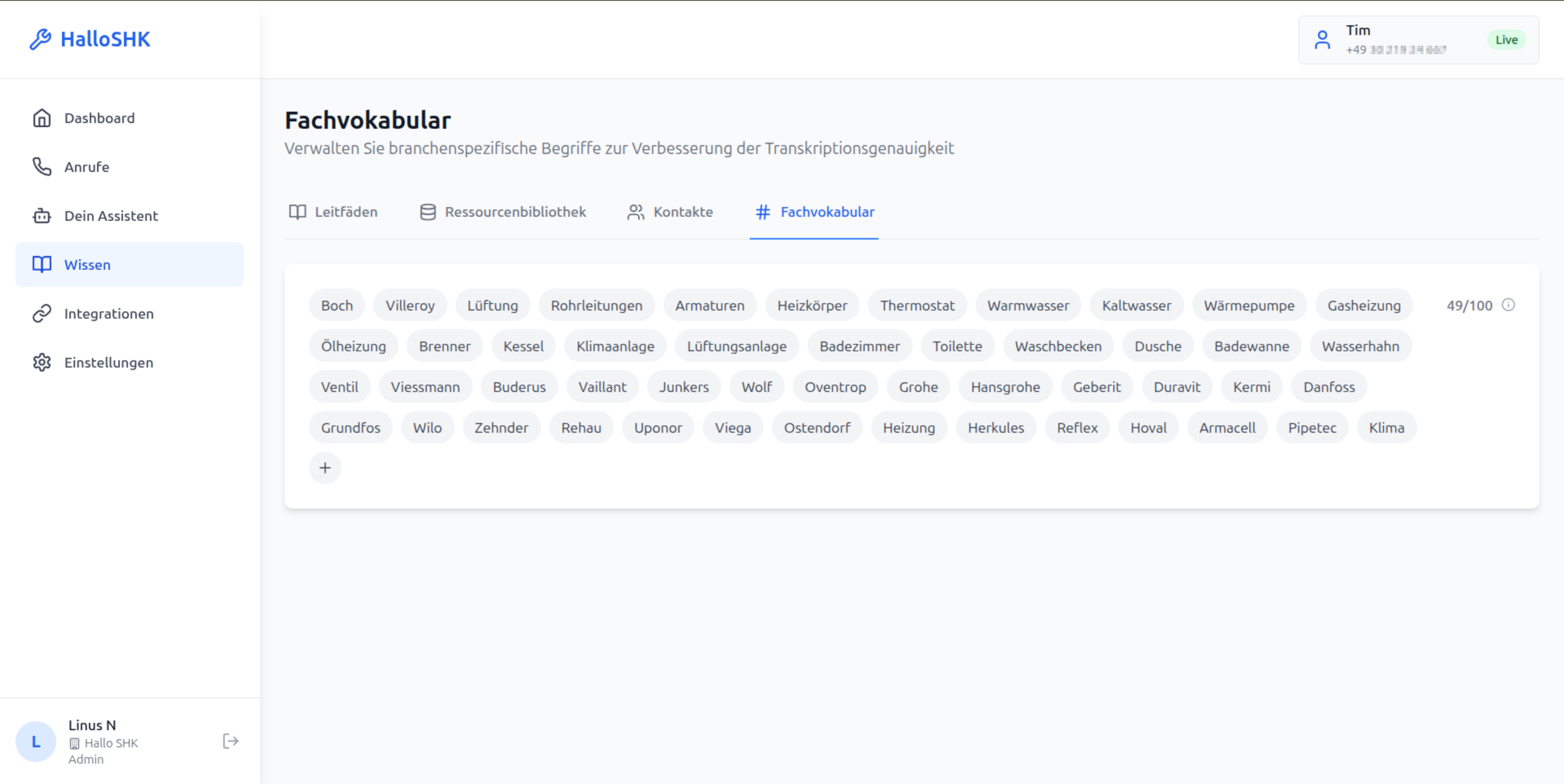Screen dimensions: 1564x784
Task: Select the Fachvokabular tab
Action: click(x=814, y=212)
